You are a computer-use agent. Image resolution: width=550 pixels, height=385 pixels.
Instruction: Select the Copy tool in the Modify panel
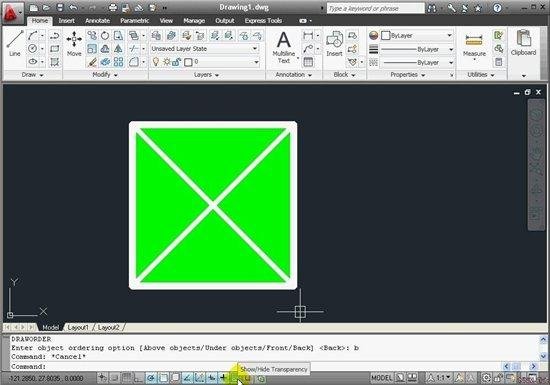point(92,35)
